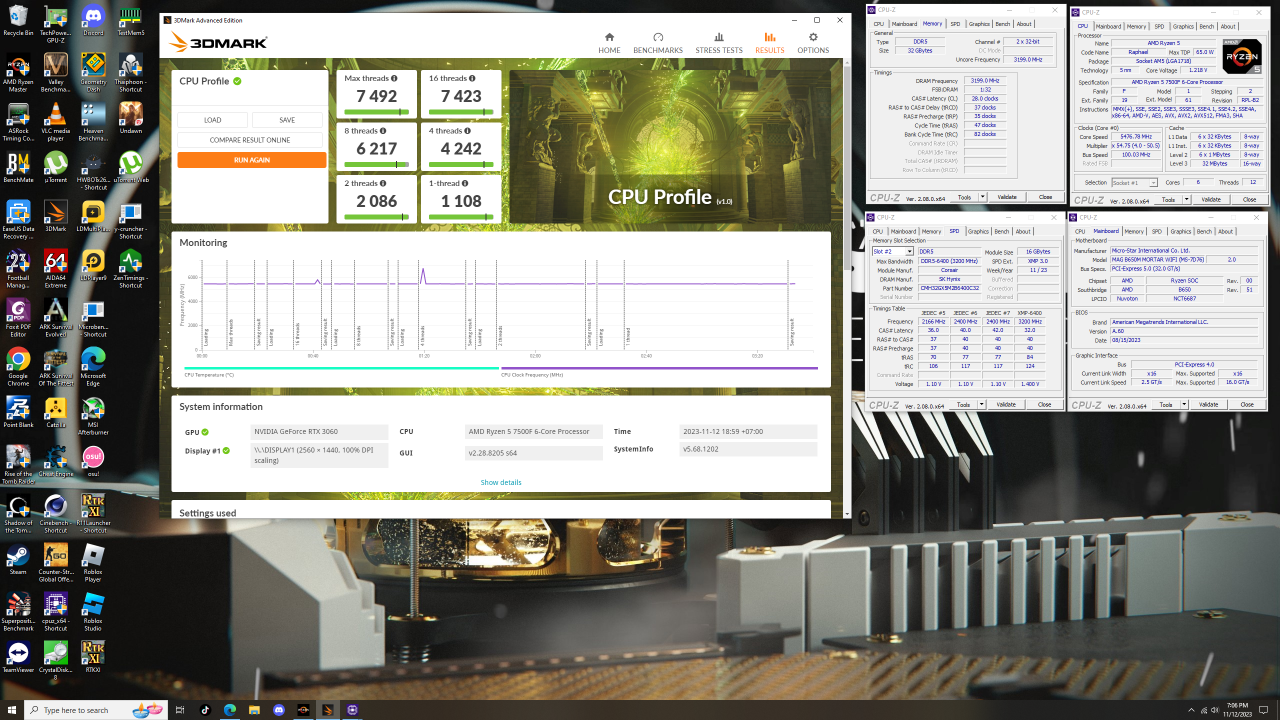Image resolution: width=1280 pixels, height=720 pixels.
Task: Open the HOME section in 3DMark
Action: (609, 43)
